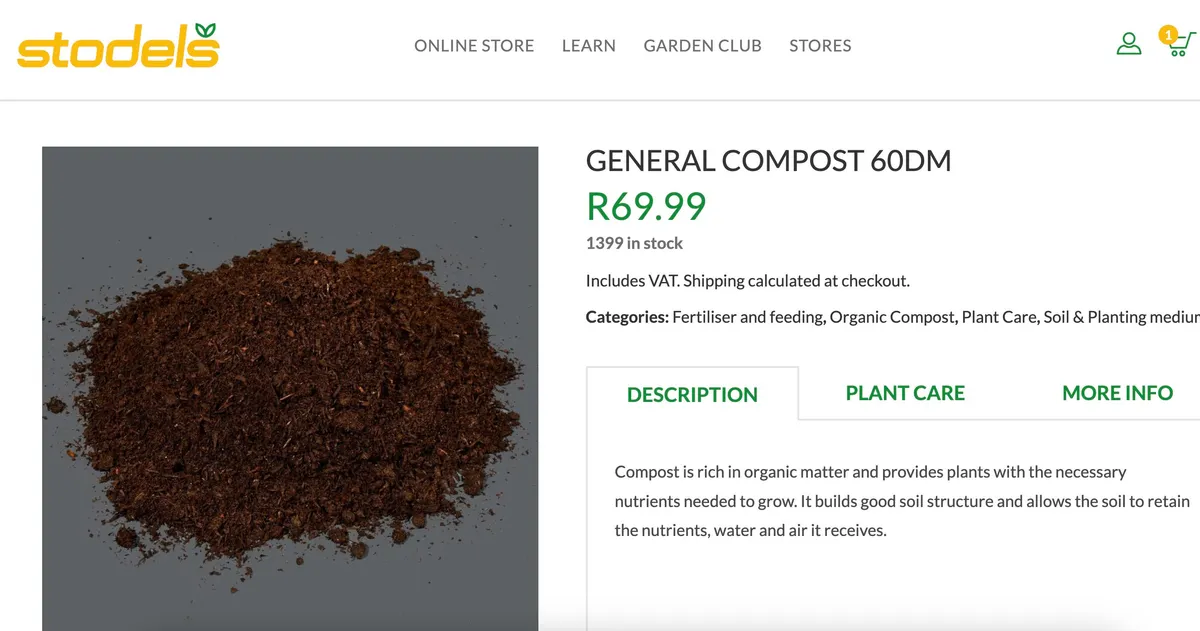The image size is (1200, 631).
Task: Switch to the PLANT CARE tab
Action: coord(905,393)
